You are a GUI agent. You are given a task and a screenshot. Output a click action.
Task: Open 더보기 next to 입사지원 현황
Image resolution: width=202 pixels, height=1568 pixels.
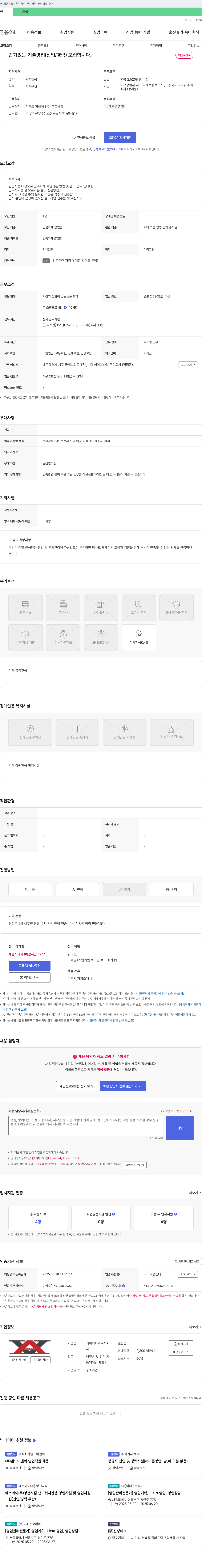(x=195, y=1193)
